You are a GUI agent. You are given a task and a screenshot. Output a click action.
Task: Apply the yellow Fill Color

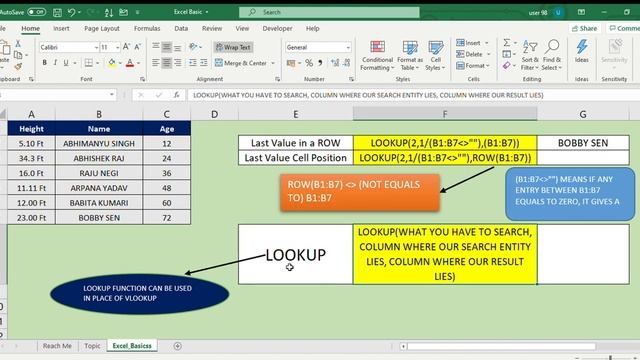pos(111,63)
